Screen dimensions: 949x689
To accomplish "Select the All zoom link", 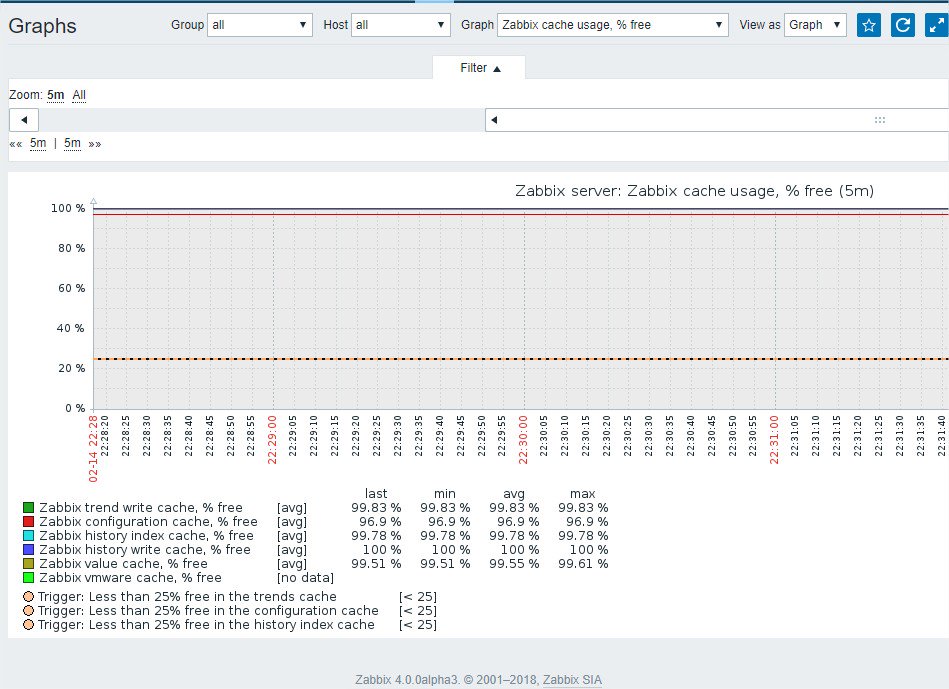I will click(x=79, y=95).
